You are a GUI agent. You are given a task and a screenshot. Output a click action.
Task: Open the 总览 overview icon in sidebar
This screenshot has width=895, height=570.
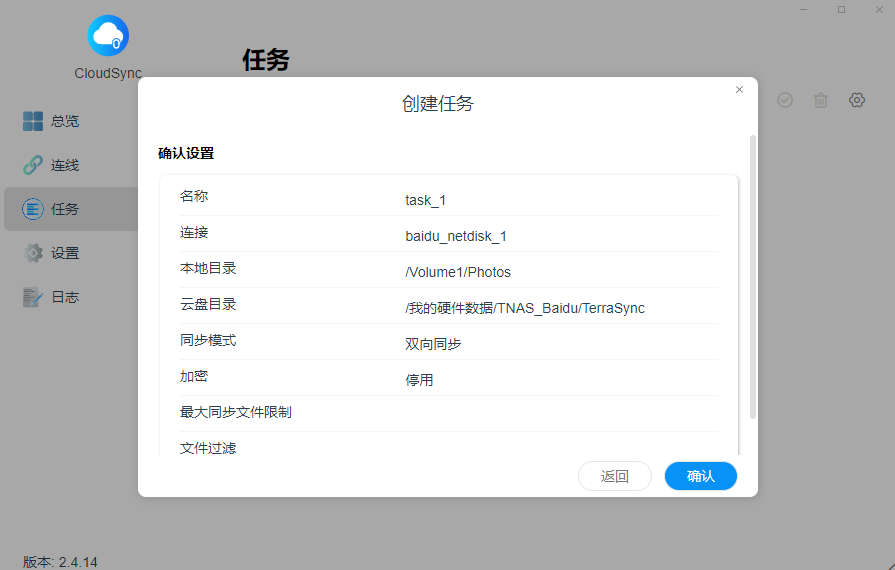[x=33, y=121]
